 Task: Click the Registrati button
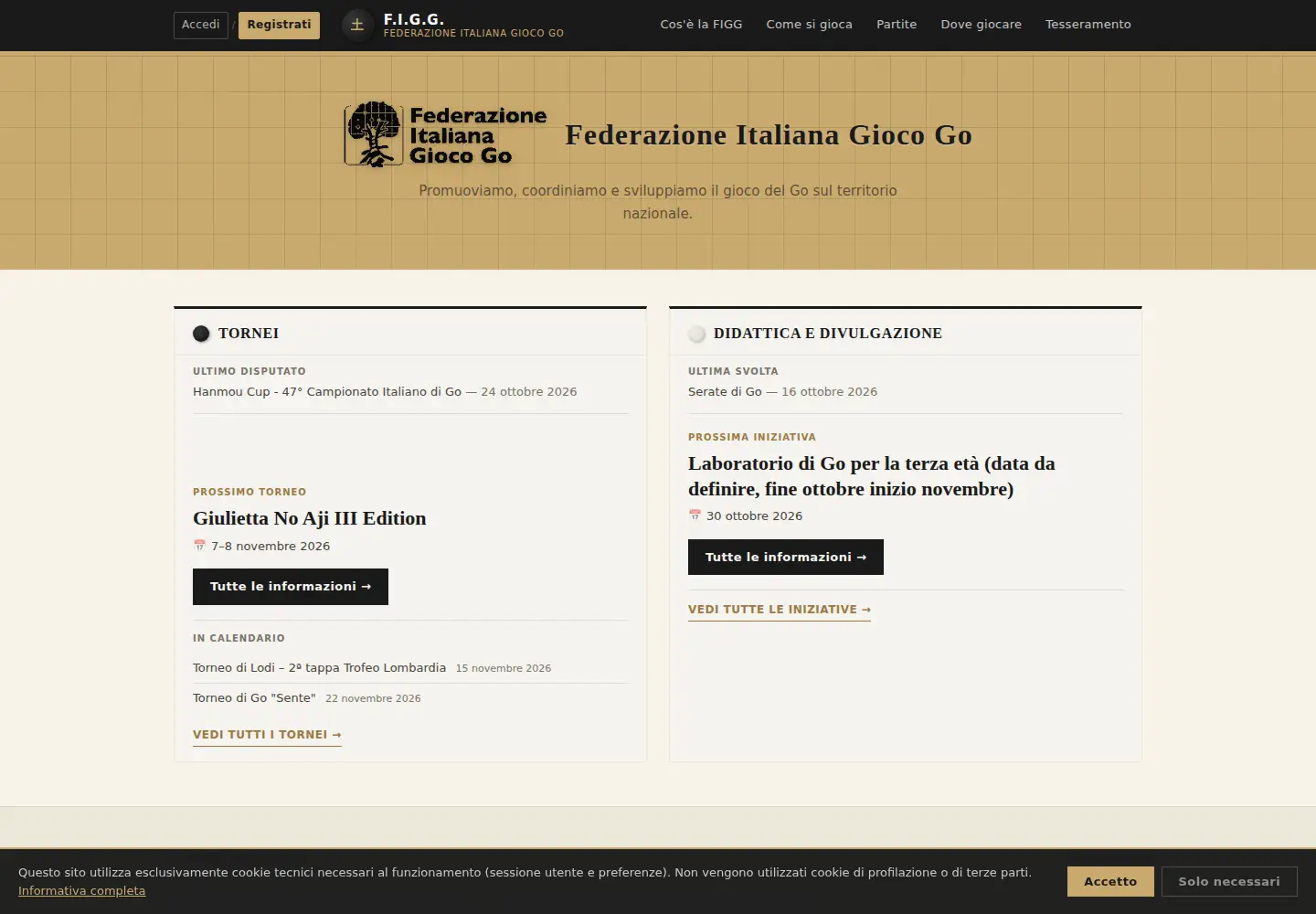tap(279, 25)
